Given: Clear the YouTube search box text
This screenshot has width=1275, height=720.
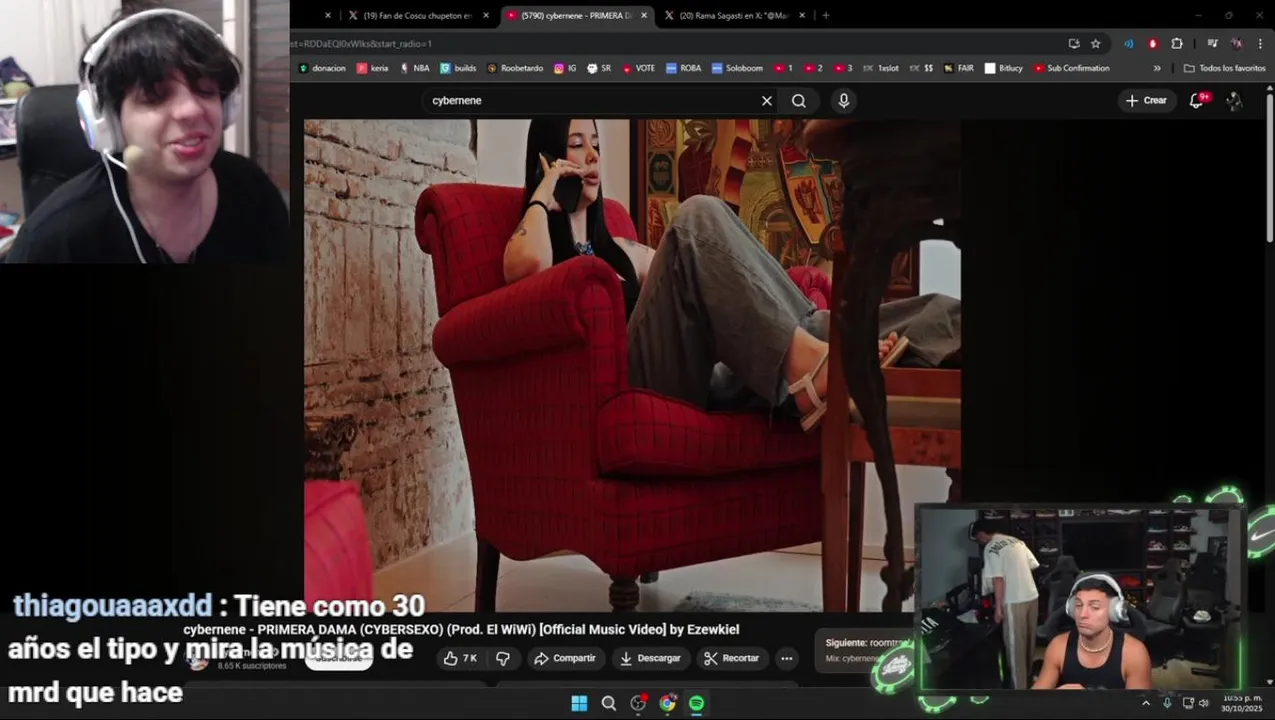Looking at the screenshot, I should pos(767,100).
